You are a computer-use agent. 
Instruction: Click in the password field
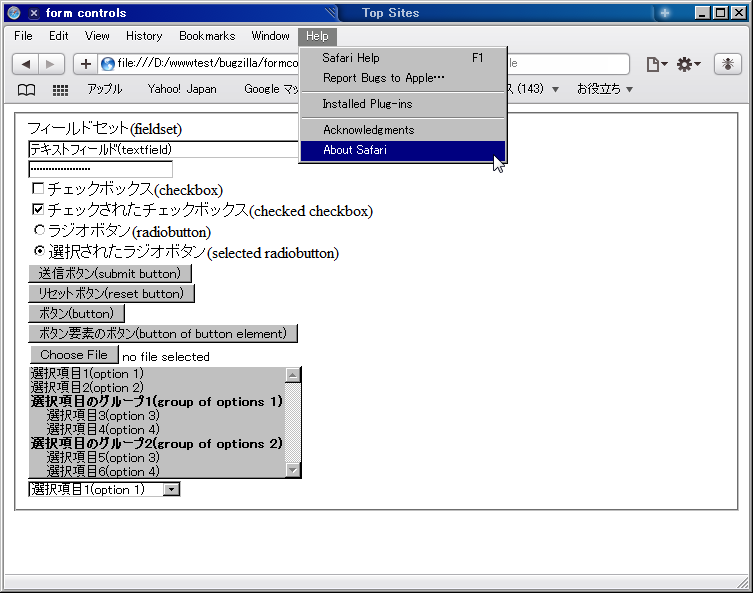[100, 169]
